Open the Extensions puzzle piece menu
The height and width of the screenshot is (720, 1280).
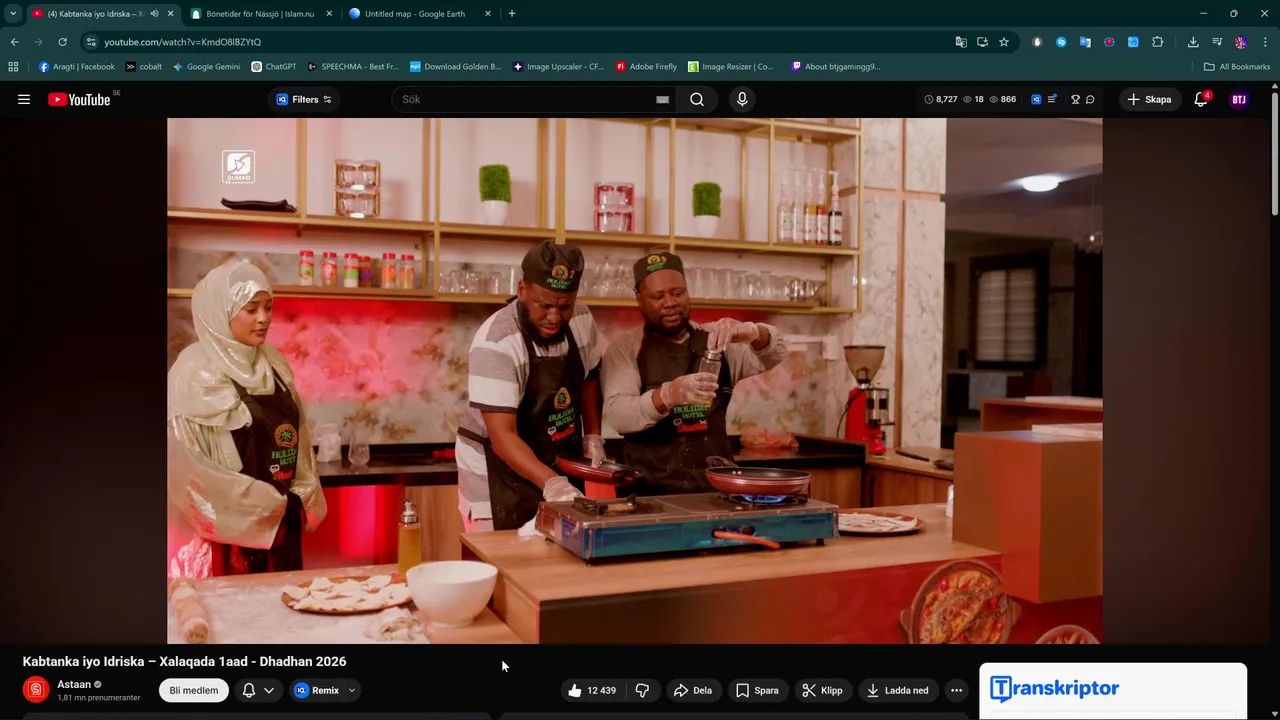click(x=1157, y=42)
